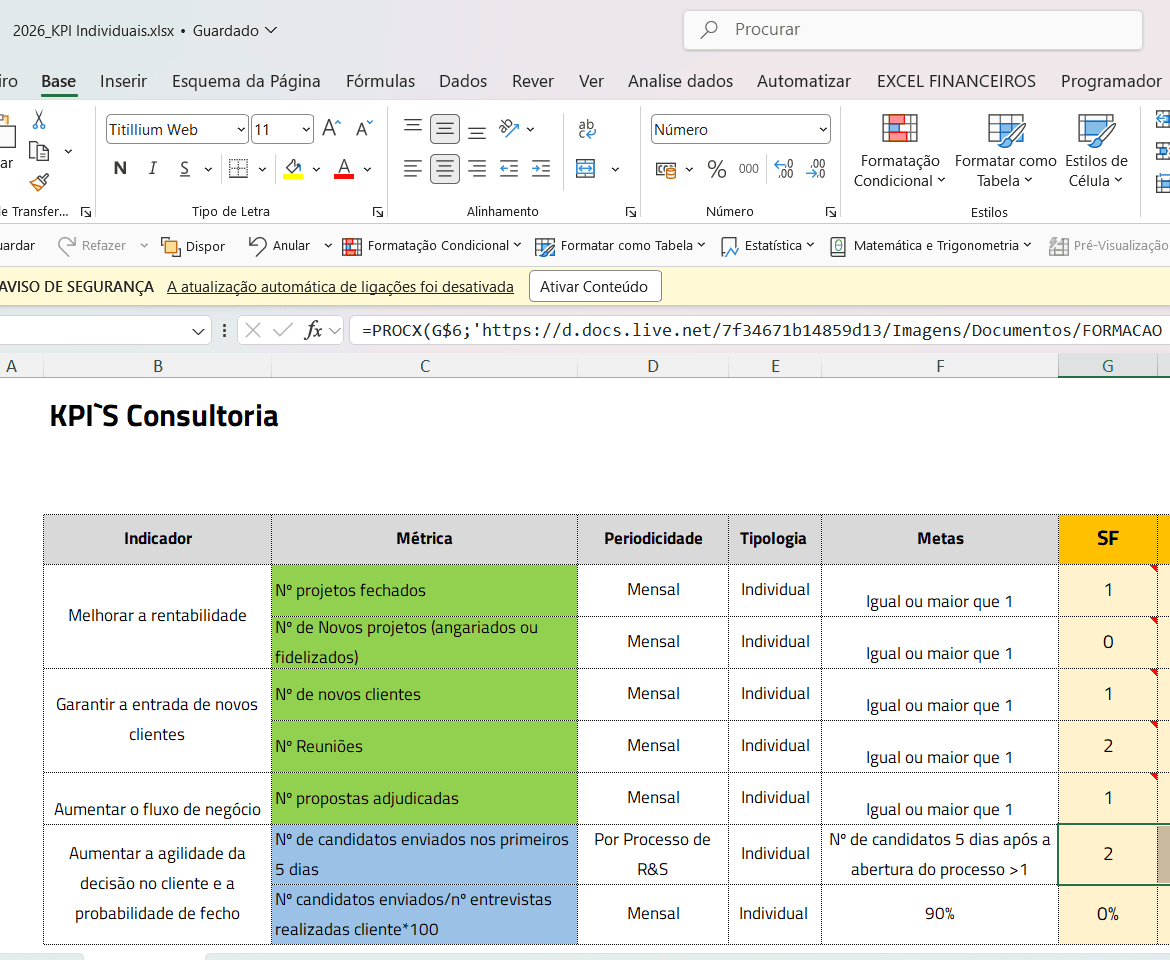Toggle middle vertical alignment
The width and height of the screenshot is (1170, 960).
pos(445,129)
